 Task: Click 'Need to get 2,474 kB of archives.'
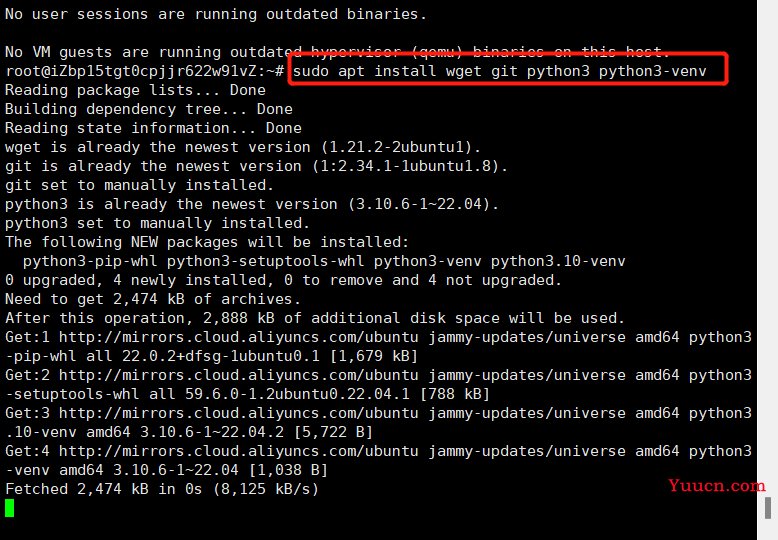click(153, 299)
